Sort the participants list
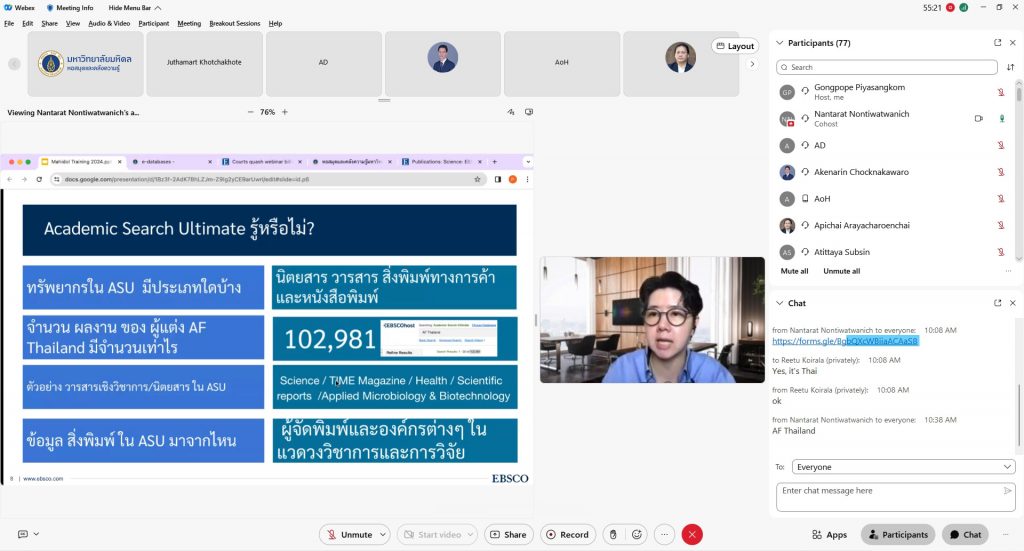Screen dimensions: 1024x551 (x=1010, y=67)
